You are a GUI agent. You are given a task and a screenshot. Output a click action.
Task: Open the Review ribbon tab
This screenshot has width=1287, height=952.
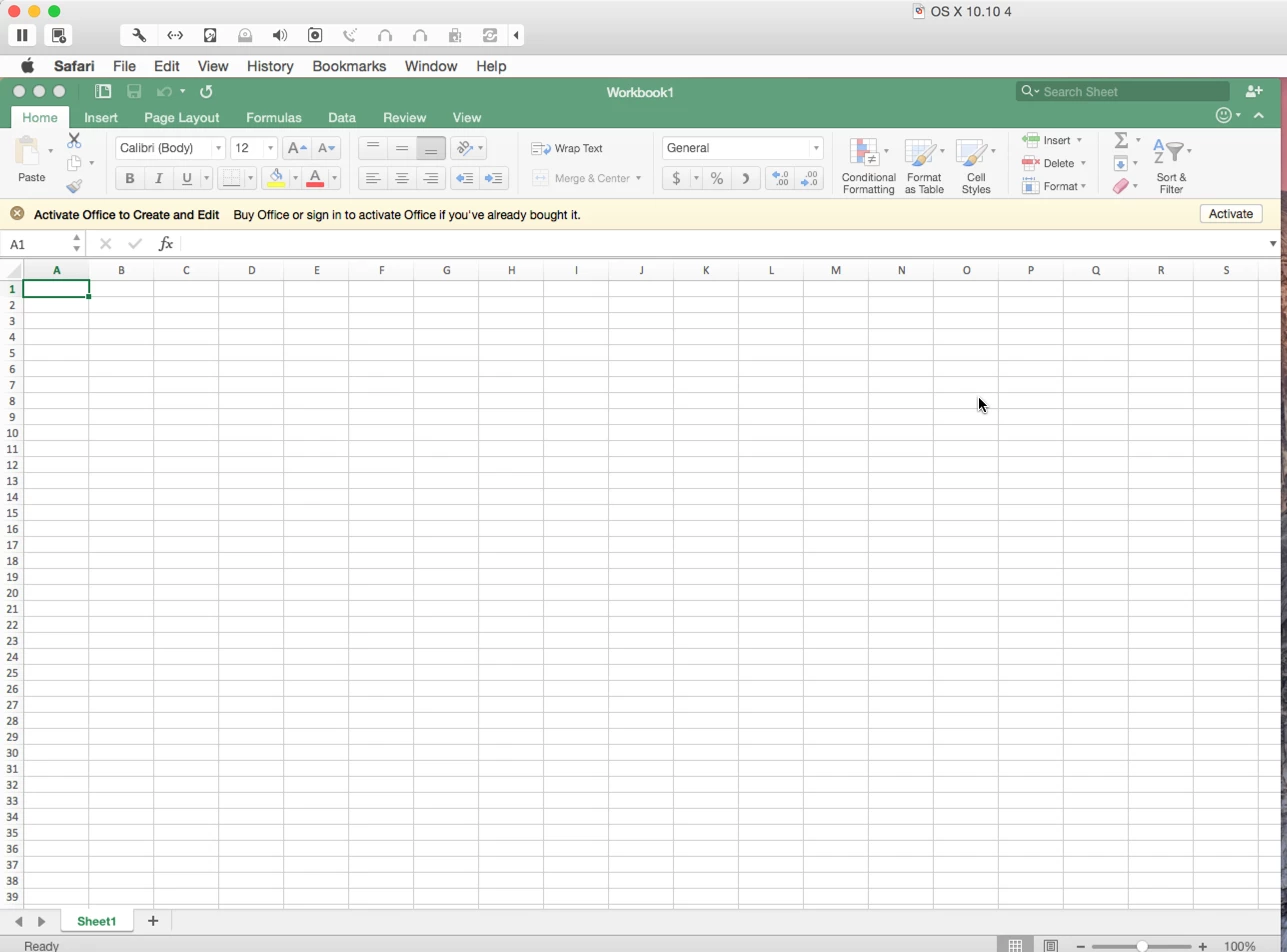click(x=404, y=117)
